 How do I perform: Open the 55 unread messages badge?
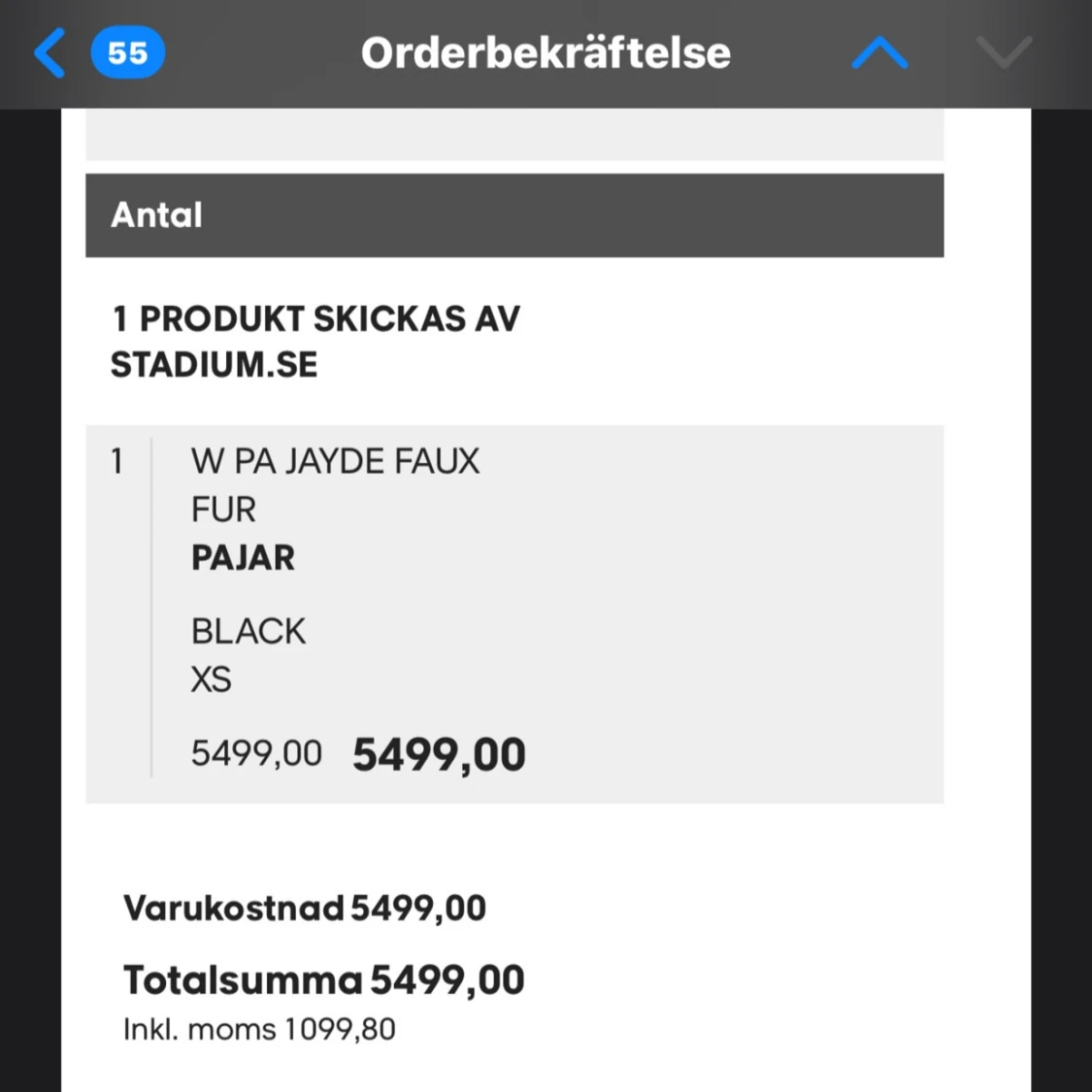click(x=127, y=52)
